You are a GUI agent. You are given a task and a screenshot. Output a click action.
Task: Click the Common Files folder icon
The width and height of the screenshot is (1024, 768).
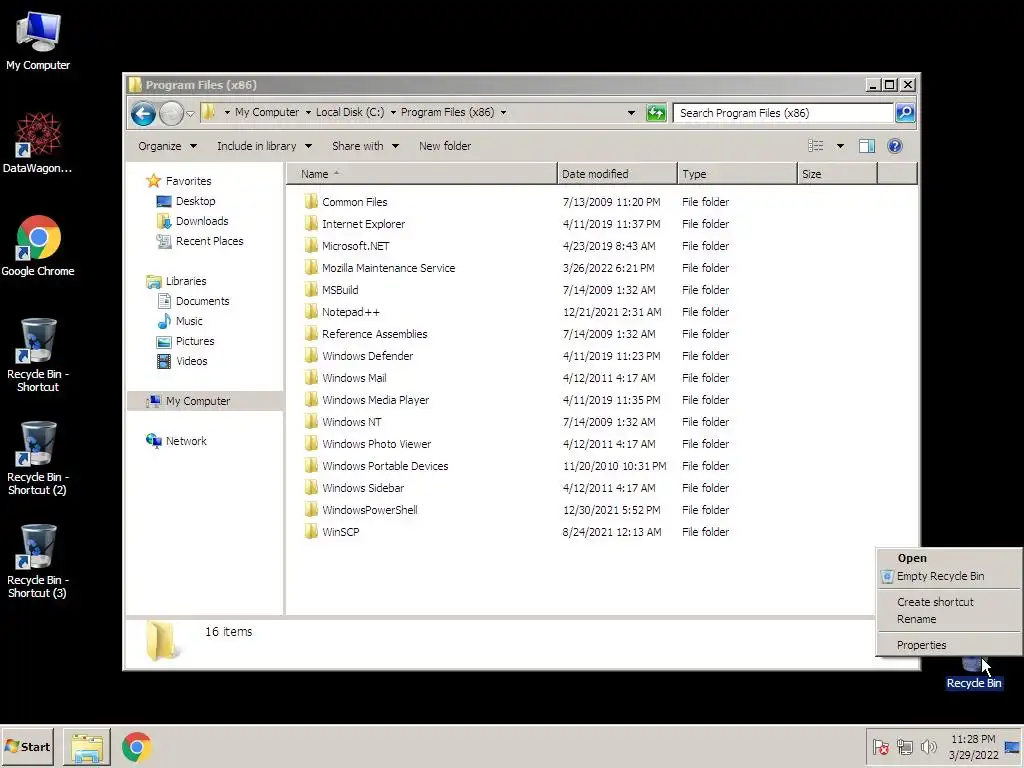point(311,201)
